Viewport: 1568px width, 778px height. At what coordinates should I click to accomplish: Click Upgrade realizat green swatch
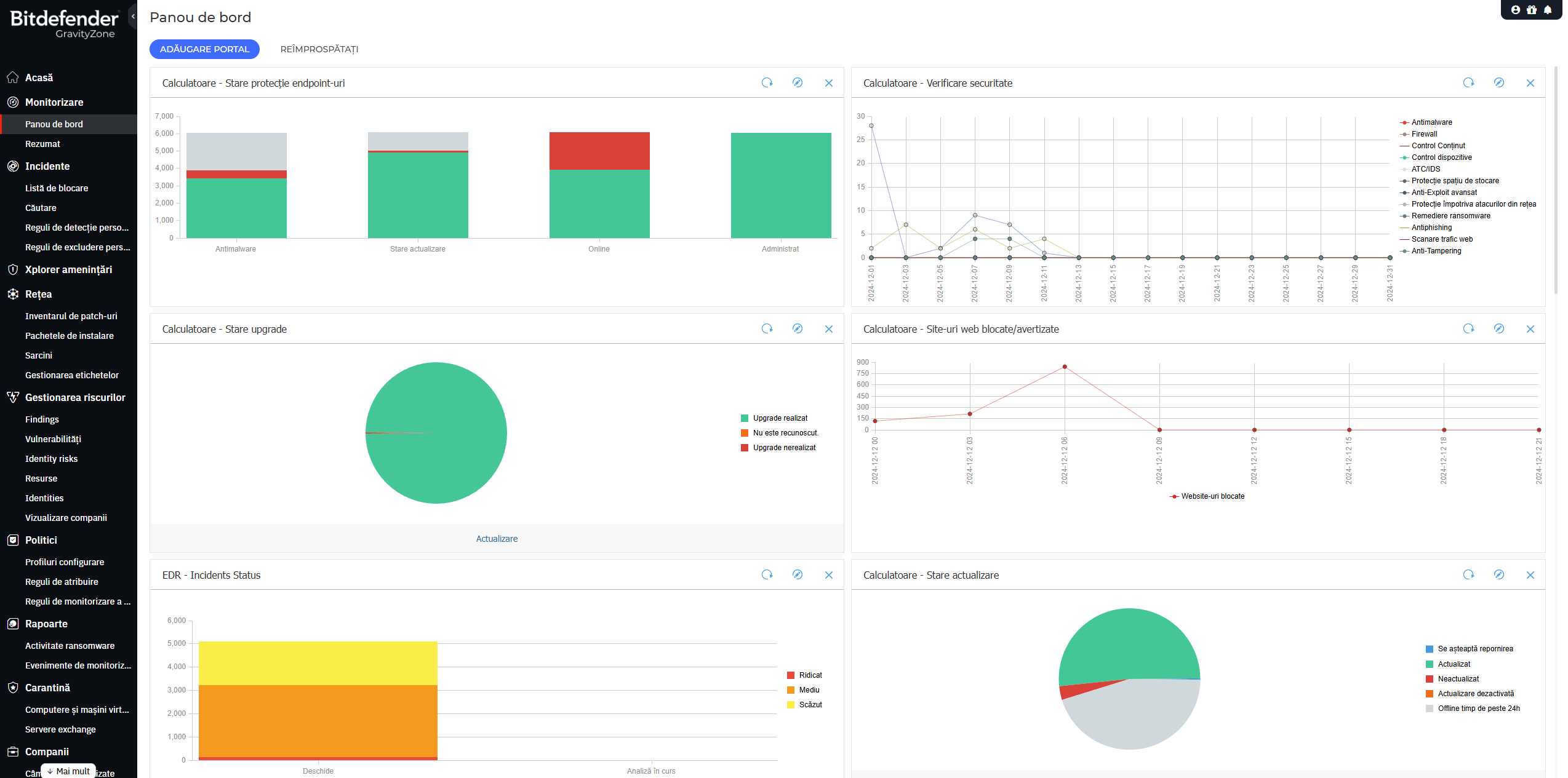[x=745, y=418]
